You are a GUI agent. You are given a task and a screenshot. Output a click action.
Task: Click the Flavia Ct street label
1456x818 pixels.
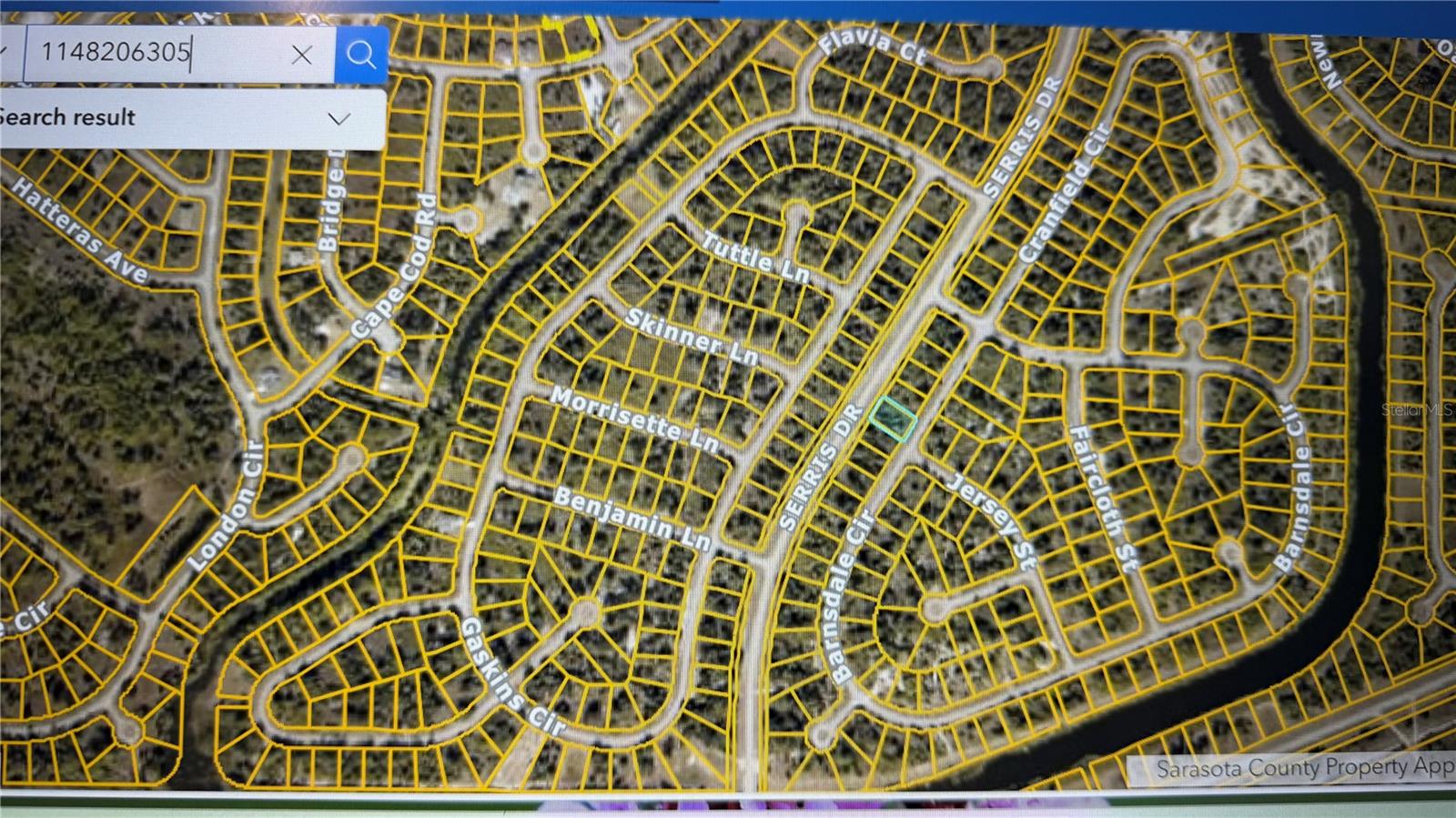(873, 46)
